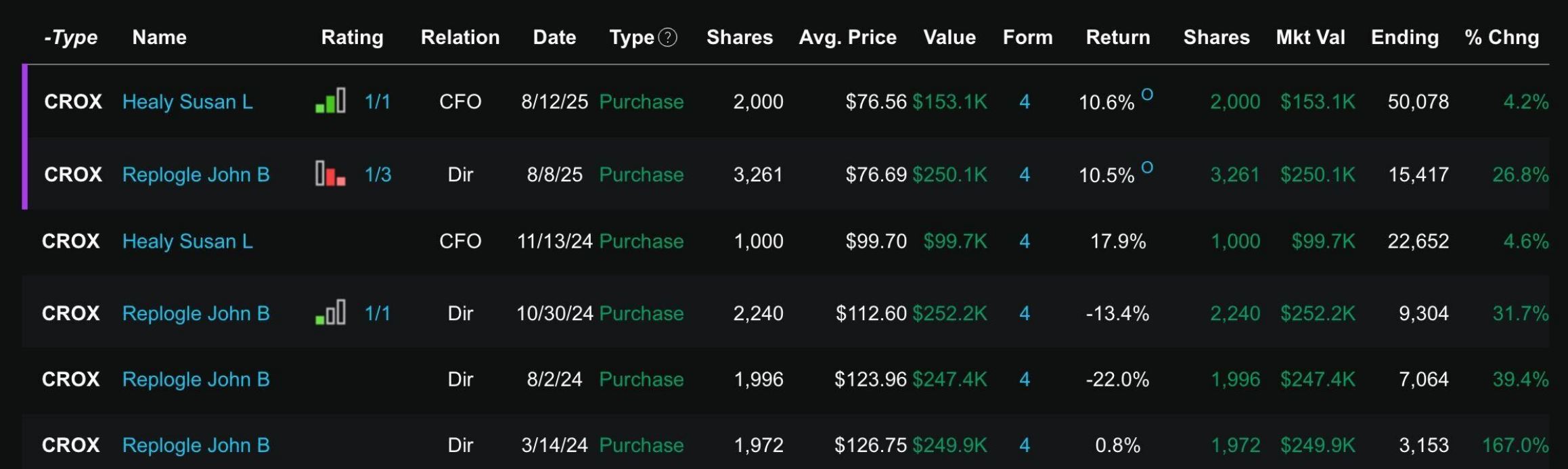Click the circle marker beside the 10.5% return
The width and height of the screenshot is (1568, 469).
click(1147, 166)
